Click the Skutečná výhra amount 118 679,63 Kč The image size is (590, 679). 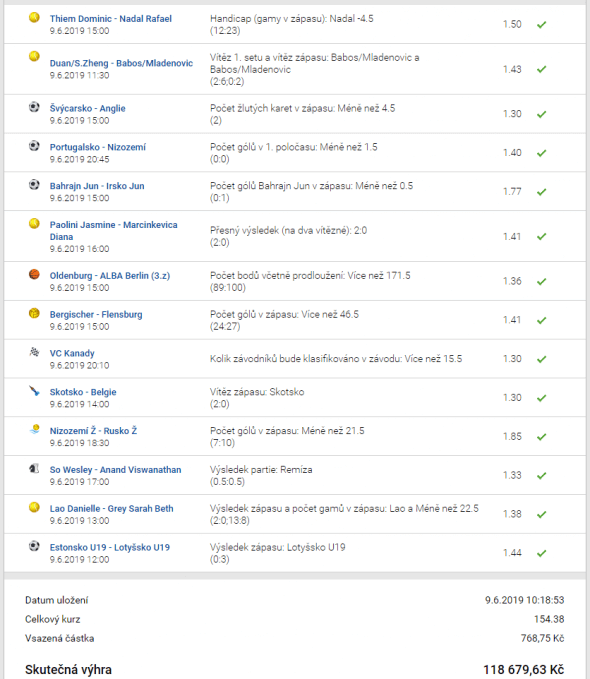[524, 669]
